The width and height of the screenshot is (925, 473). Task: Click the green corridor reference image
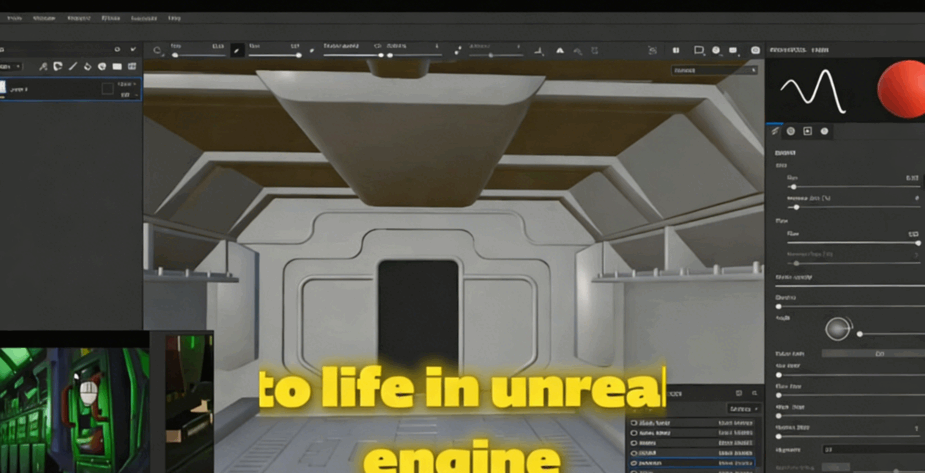point(74,410)
